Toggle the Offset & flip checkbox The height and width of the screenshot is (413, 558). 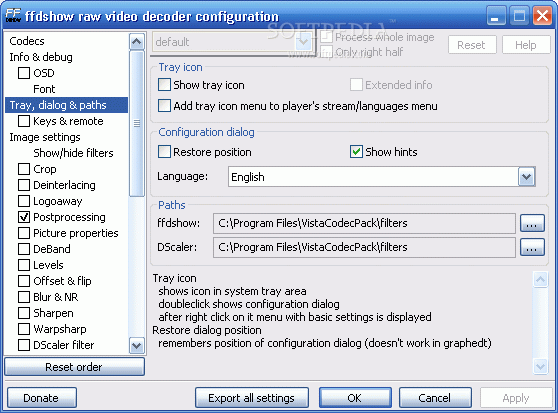click(24, 281)
